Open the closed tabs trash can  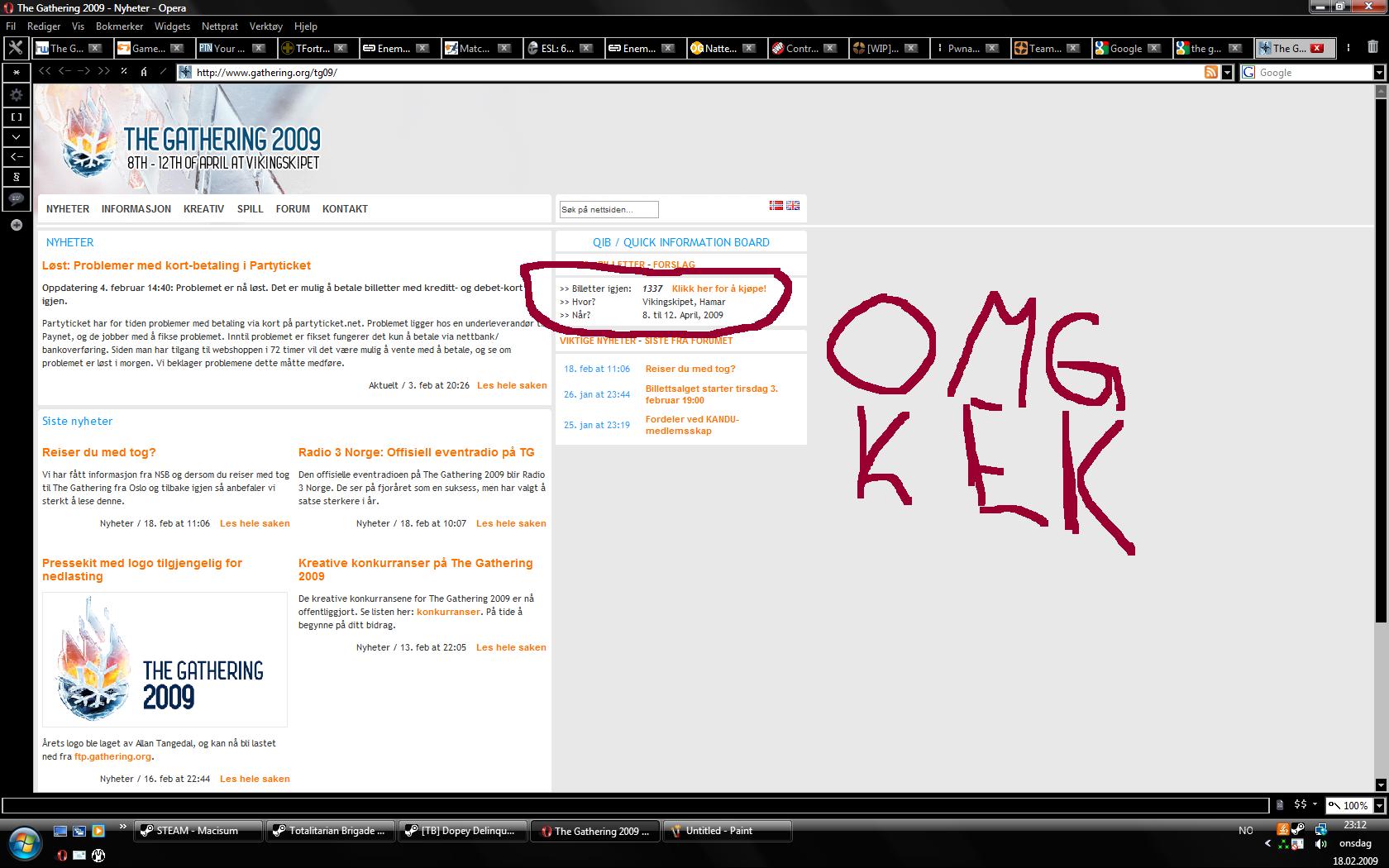(1372, 48)
